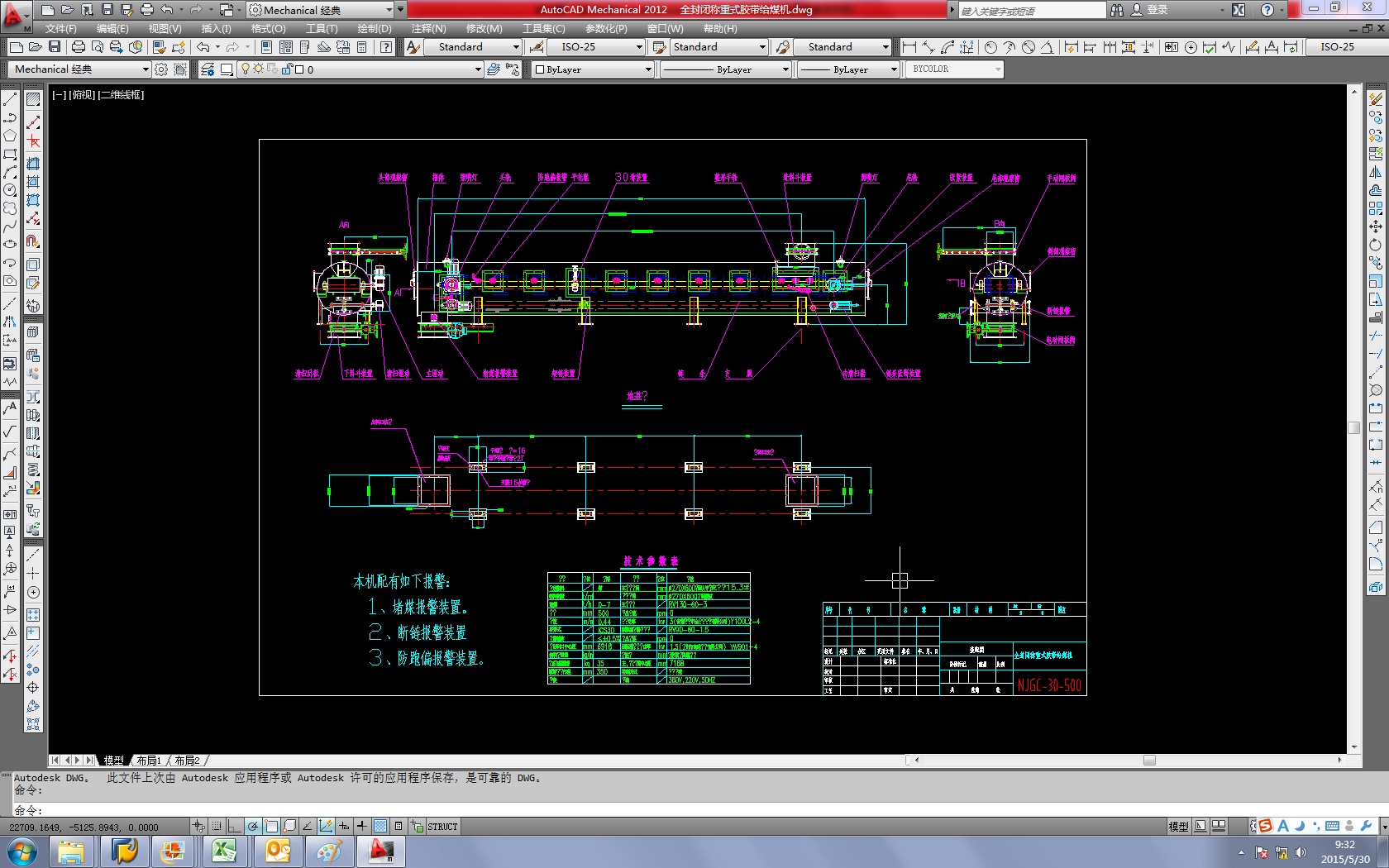Click the viewport label [俯视]
The height and width of the screenshot is (868, 1389).
coord(82,95)
